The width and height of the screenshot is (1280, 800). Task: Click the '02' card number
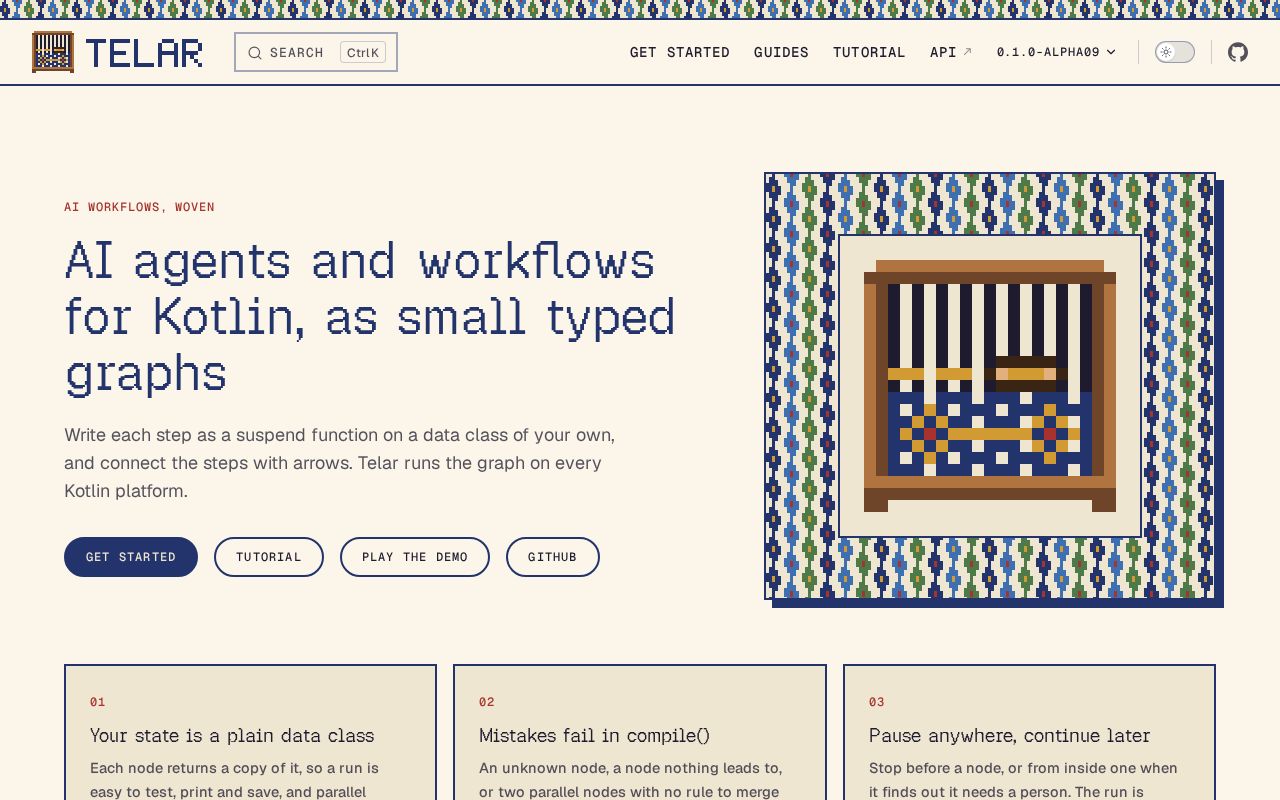click(487, 702)
